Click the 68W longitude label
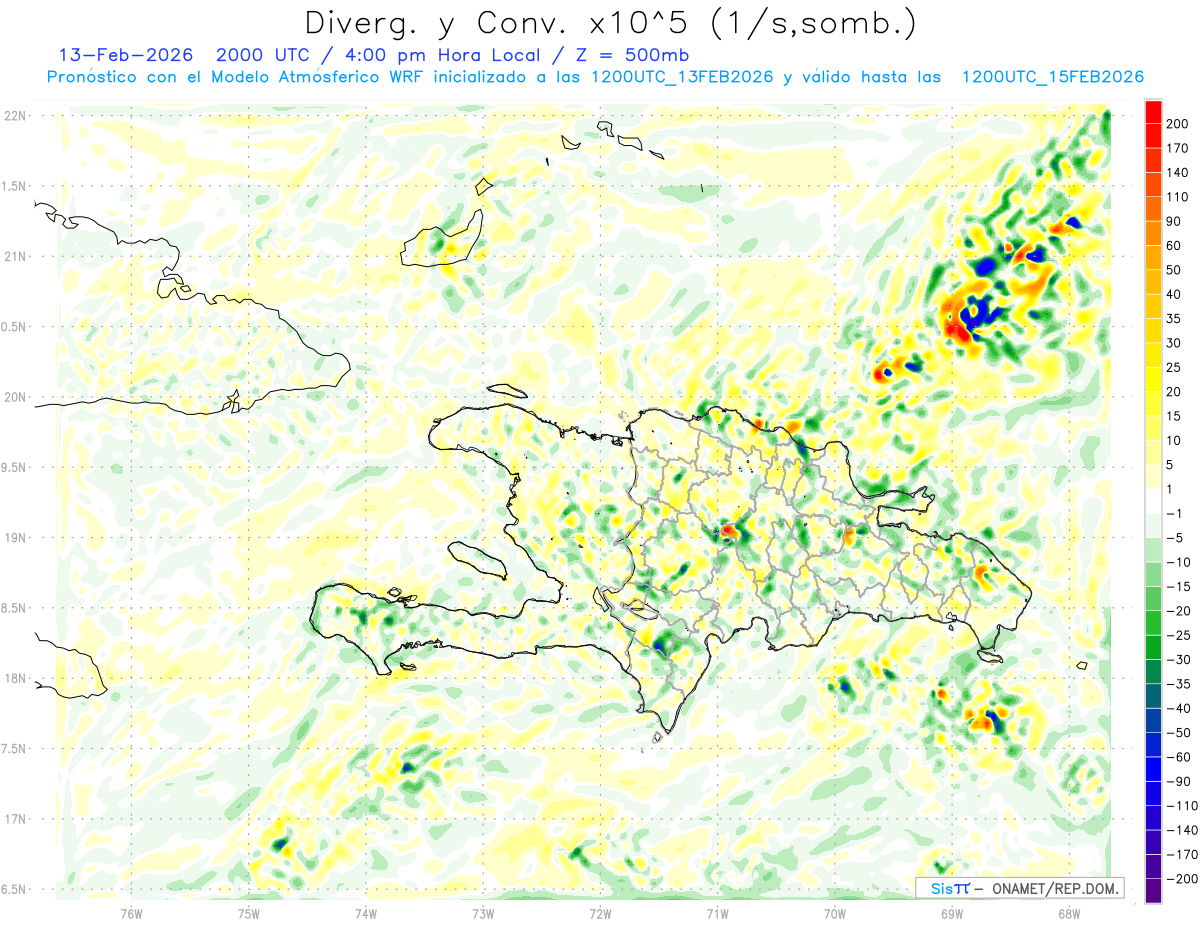 [1069, 914]
